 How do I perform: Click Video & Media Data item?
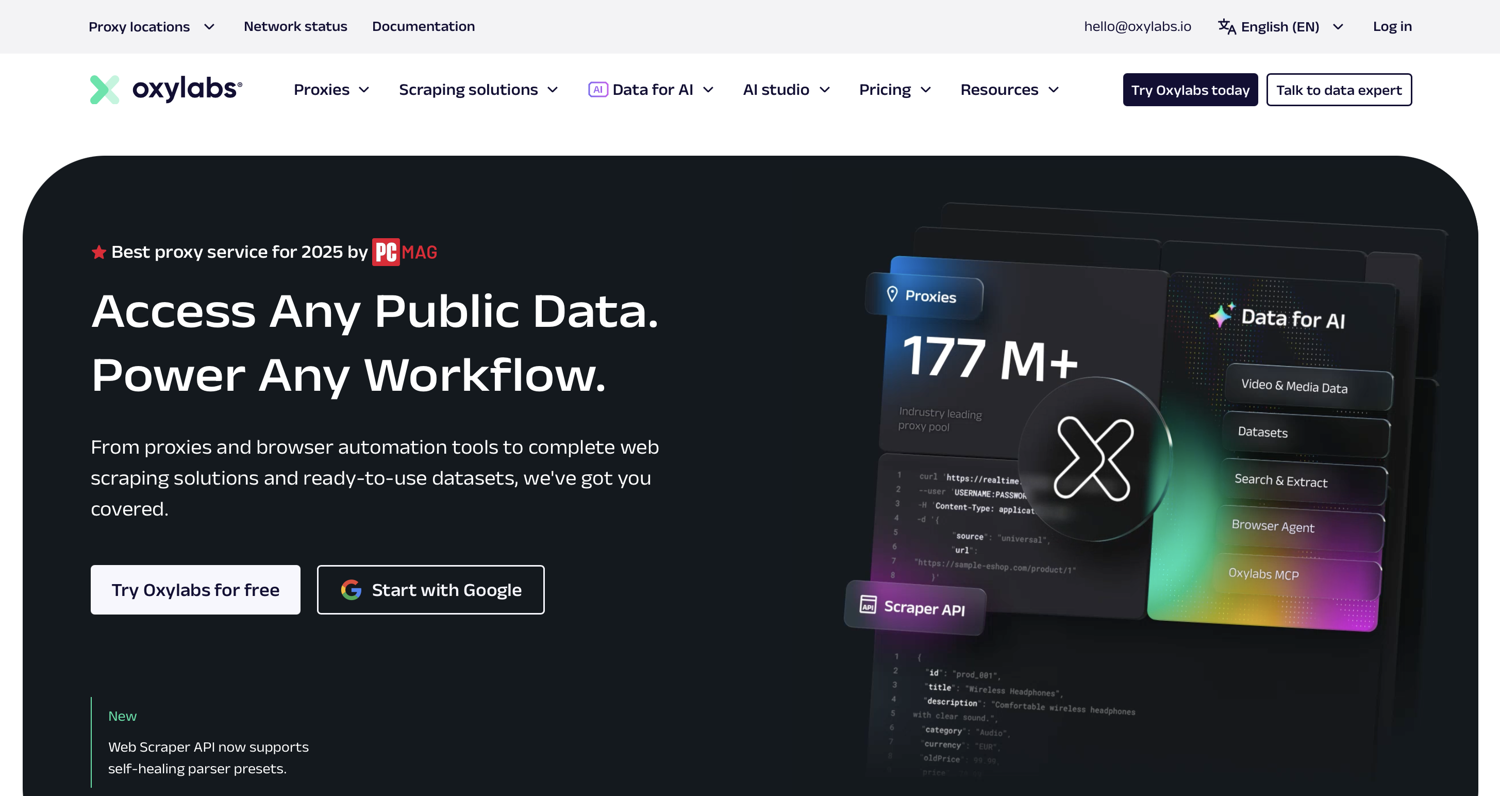1308,387
